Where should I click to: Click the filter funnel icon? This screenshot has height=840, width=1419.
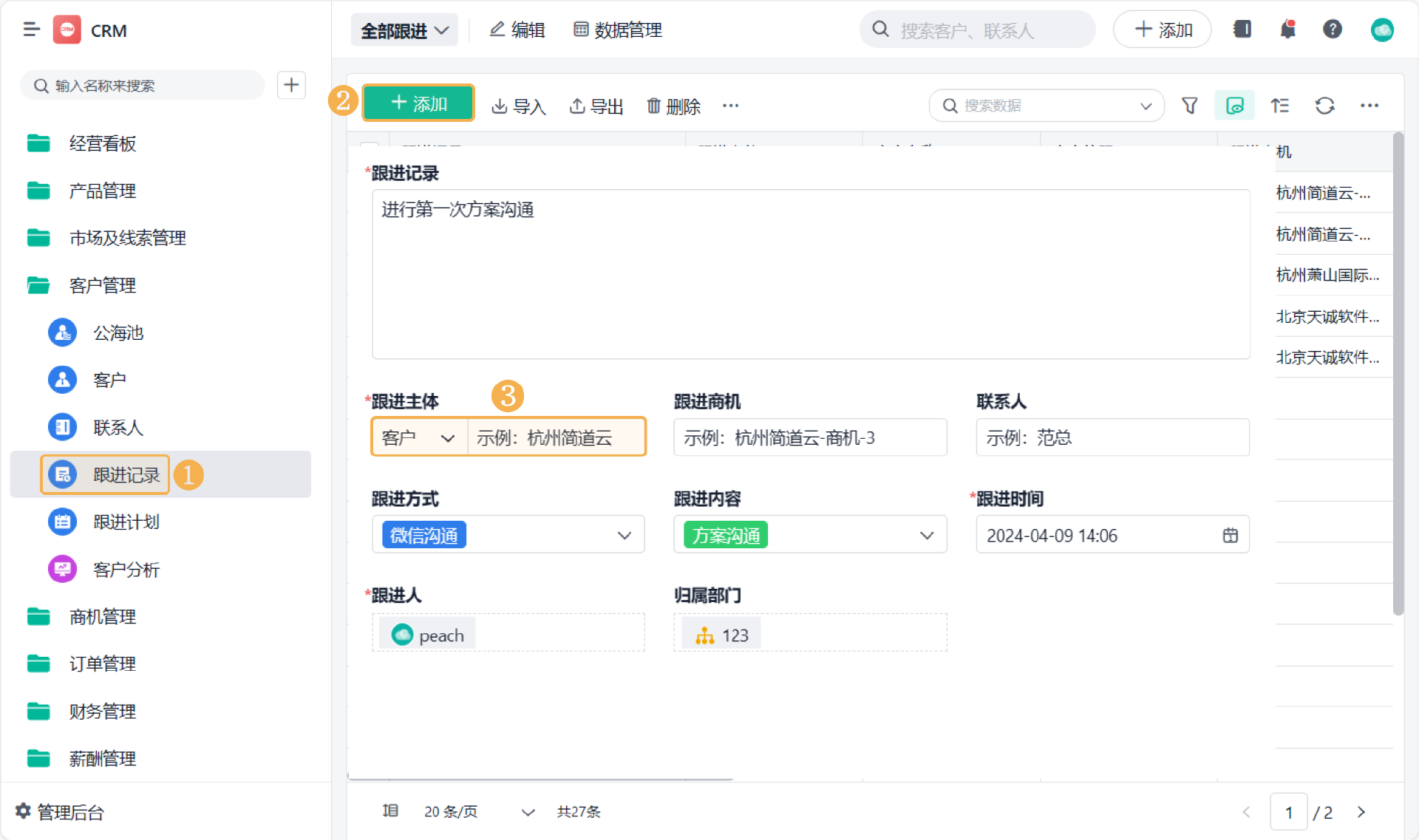pos(1189,106)
